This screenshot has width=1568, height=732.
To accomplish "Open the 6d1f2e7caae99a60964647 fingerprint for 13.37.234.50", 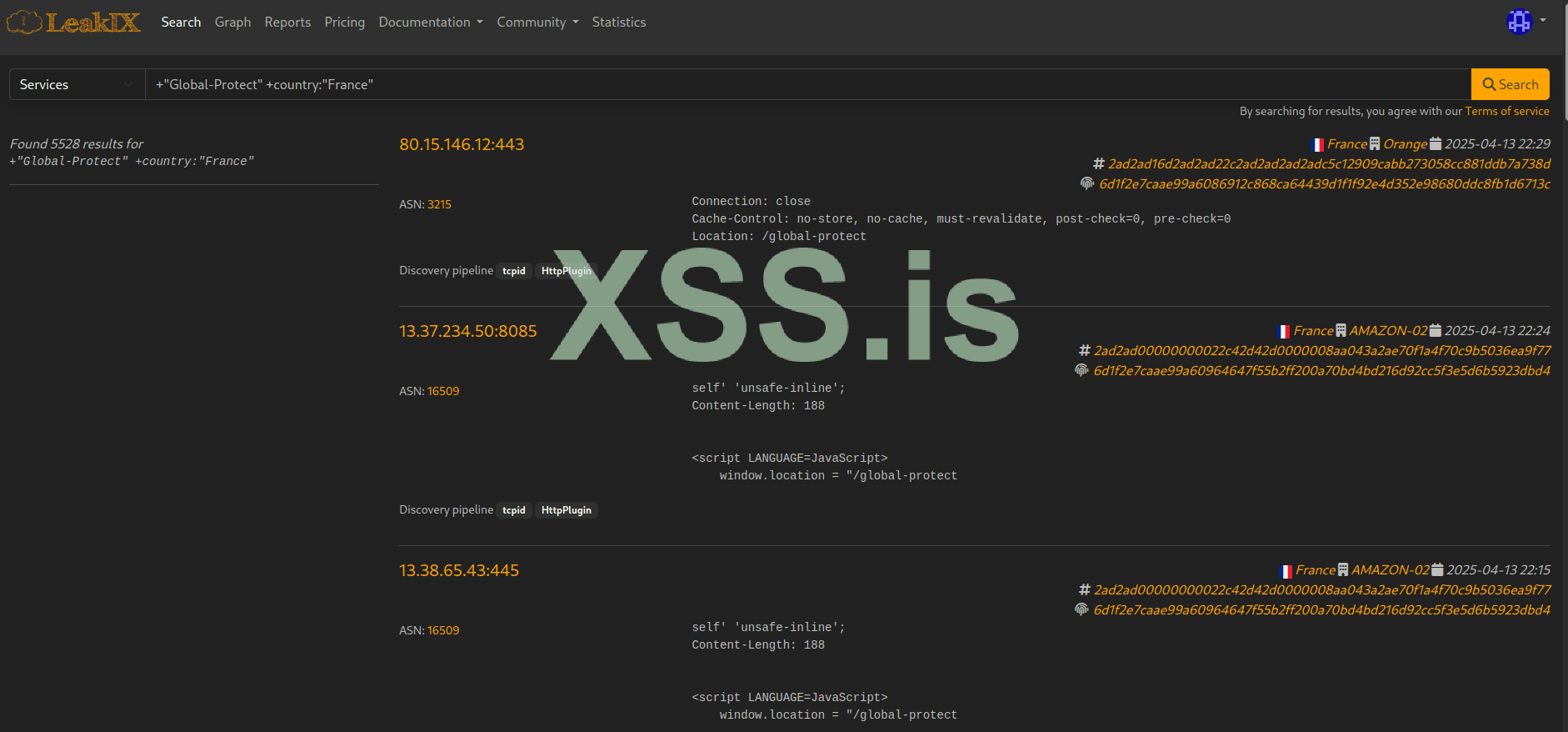I will coord(1322,370).
